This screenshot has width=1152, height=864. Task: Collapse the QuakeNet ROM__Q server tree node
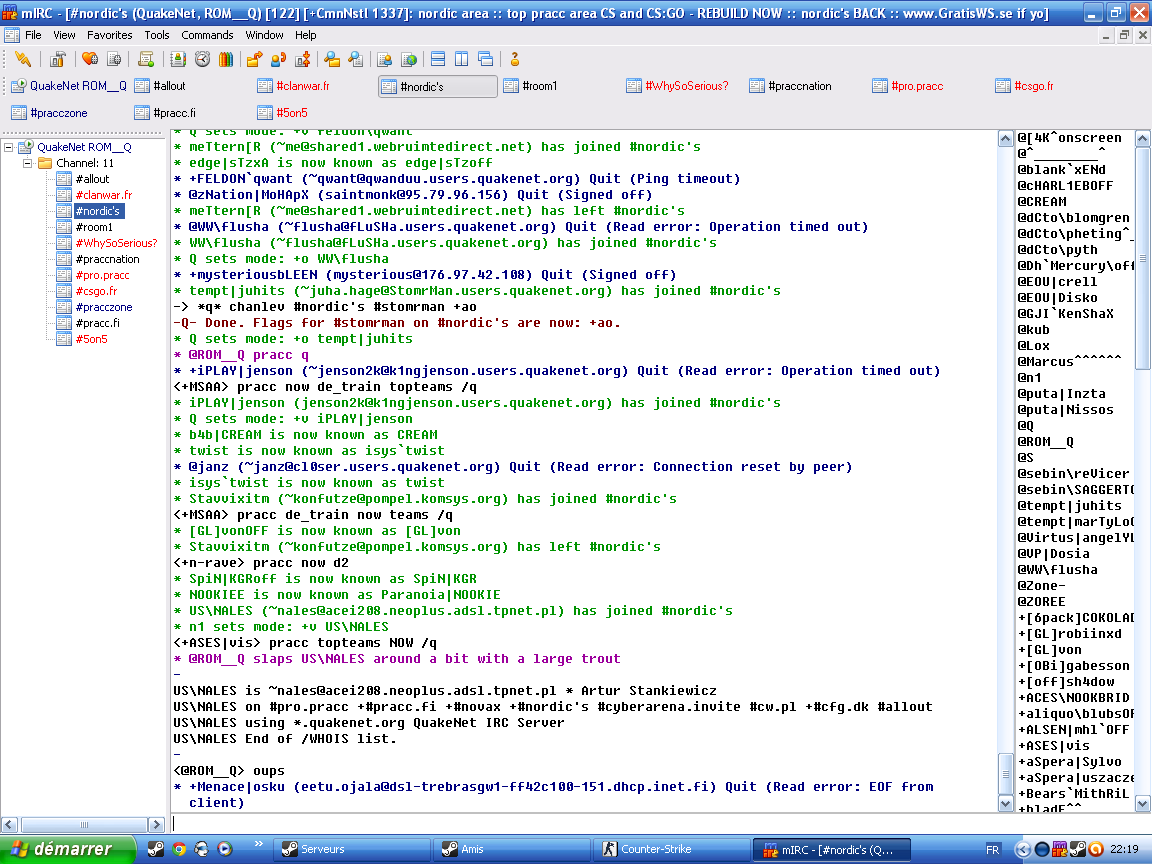tap(10, 147)
